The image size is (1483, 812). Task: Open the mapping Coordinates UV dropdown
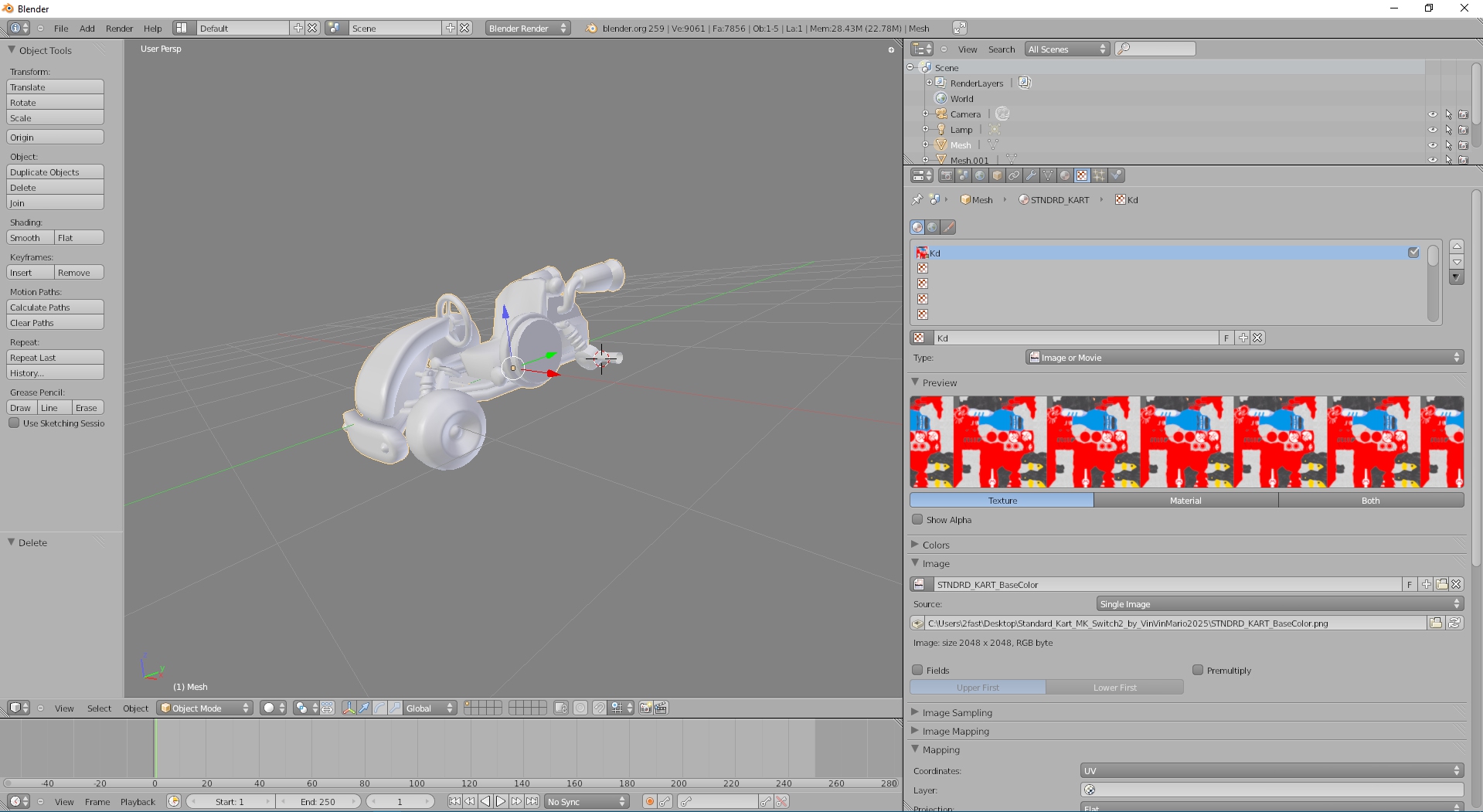1272,770
